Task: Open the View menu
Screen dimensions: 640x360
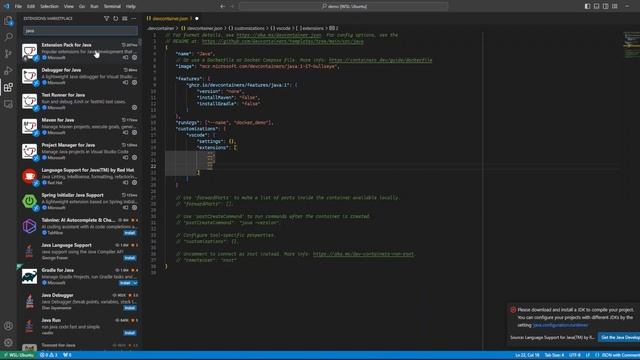Action: coord(69,6)
